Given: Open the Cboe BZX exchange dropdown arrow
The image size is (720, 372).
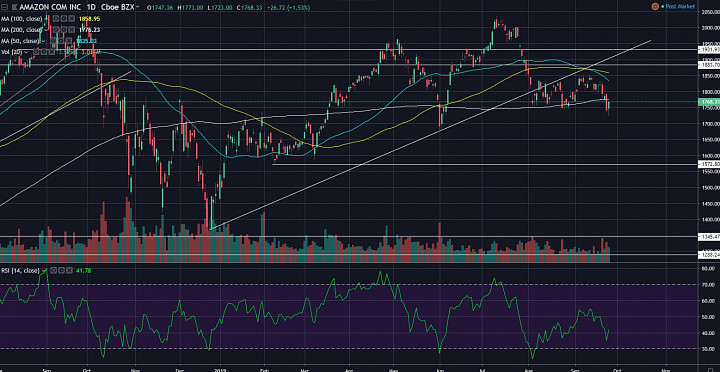Looking at the screenshot, I should (138, 7).
